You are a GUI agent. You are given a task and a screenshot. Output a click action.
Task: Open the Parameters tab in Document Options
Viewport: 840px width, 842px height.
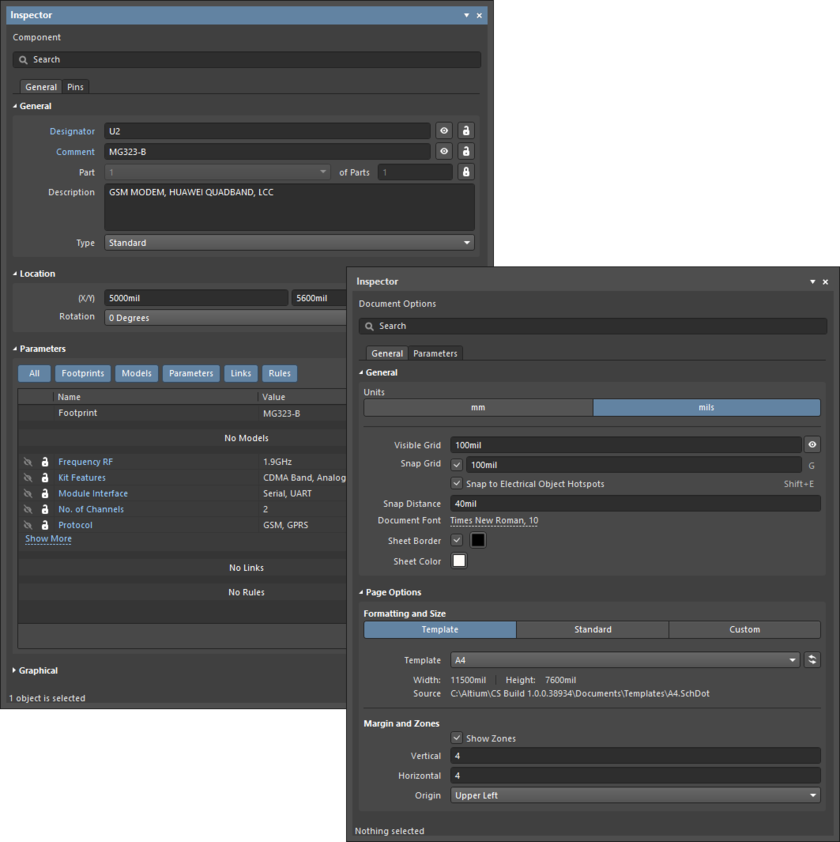(435, 353)
